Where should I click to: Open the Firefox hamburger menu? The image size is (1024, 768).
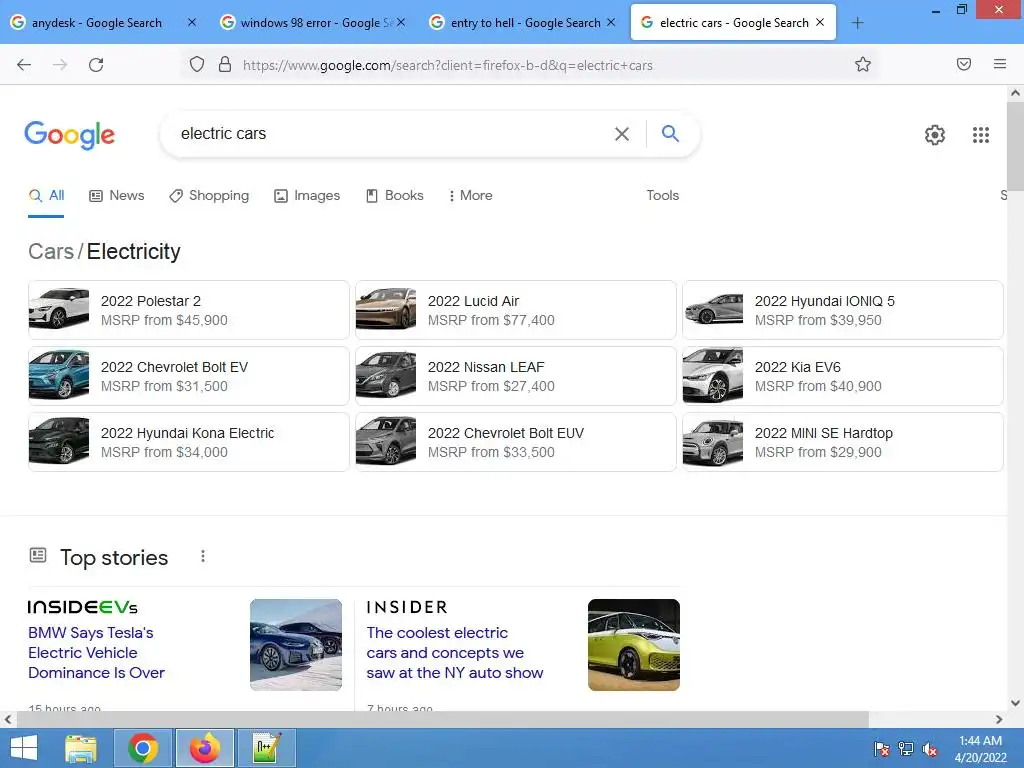point(999,64)
